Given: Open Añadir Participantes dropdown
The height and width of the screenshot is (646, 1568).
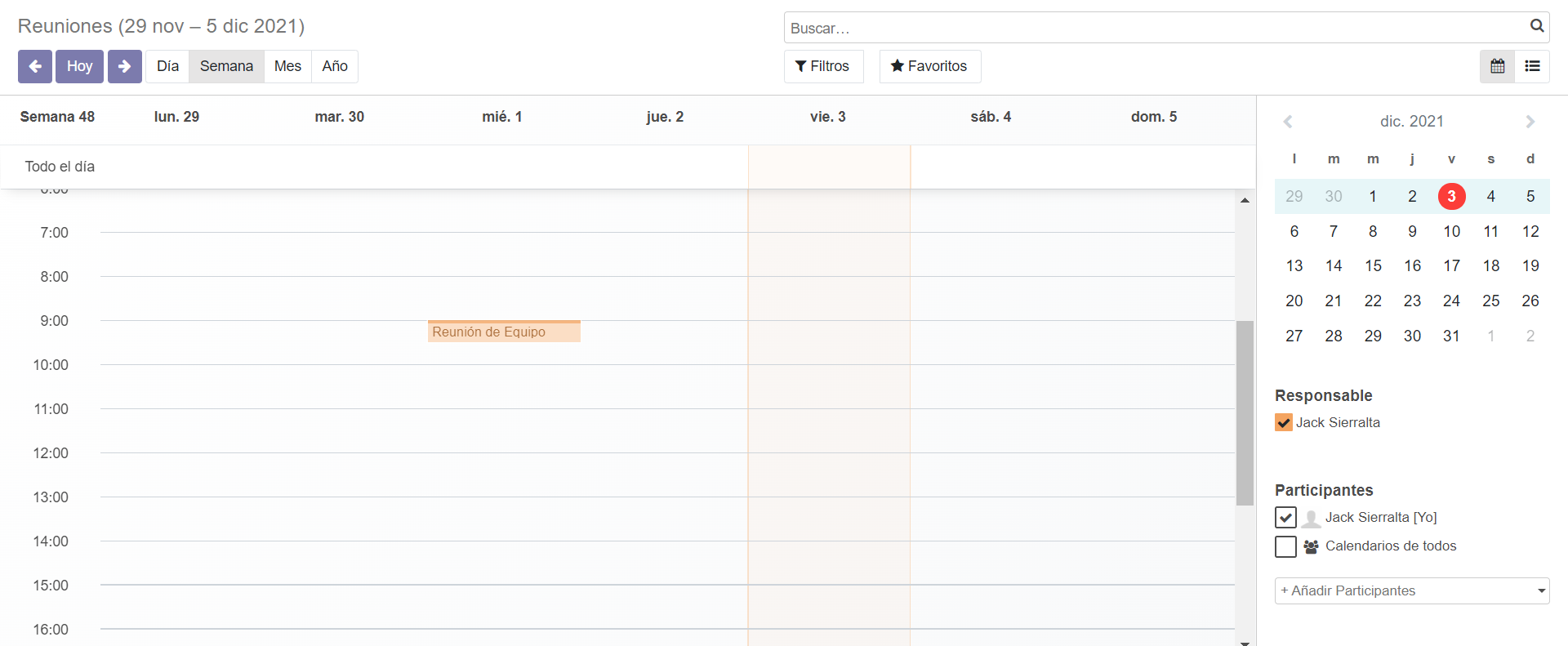Looking at the screenshot, I should (x=1412, y=590).
